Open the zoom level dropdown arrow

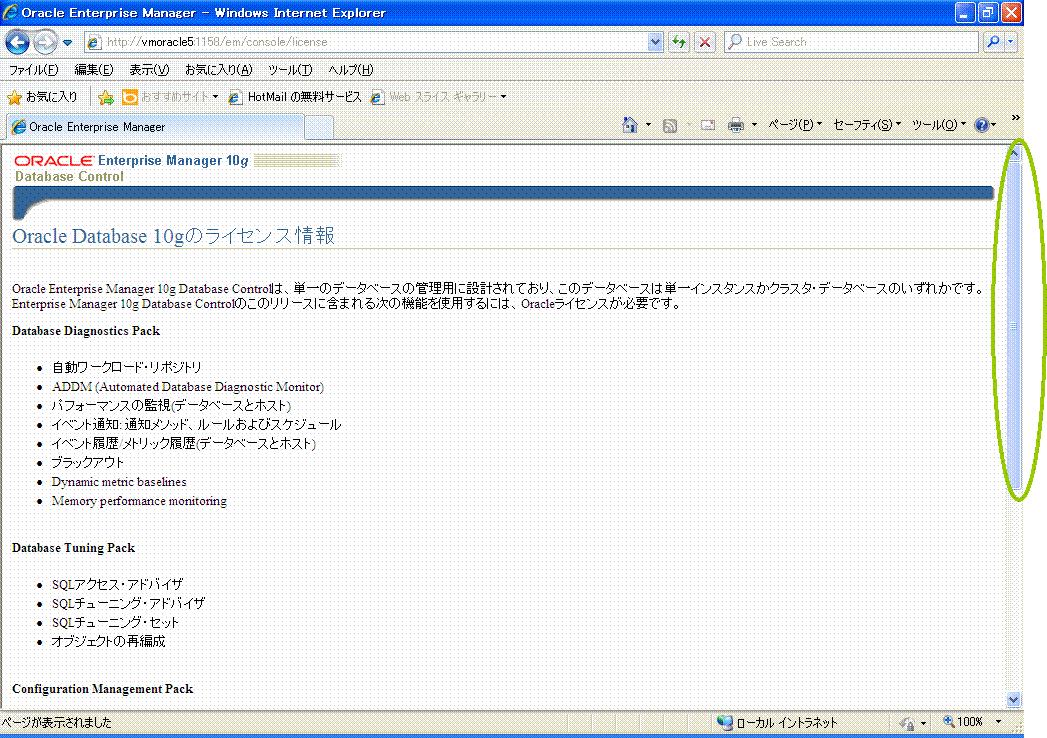[x=998, y=722]
